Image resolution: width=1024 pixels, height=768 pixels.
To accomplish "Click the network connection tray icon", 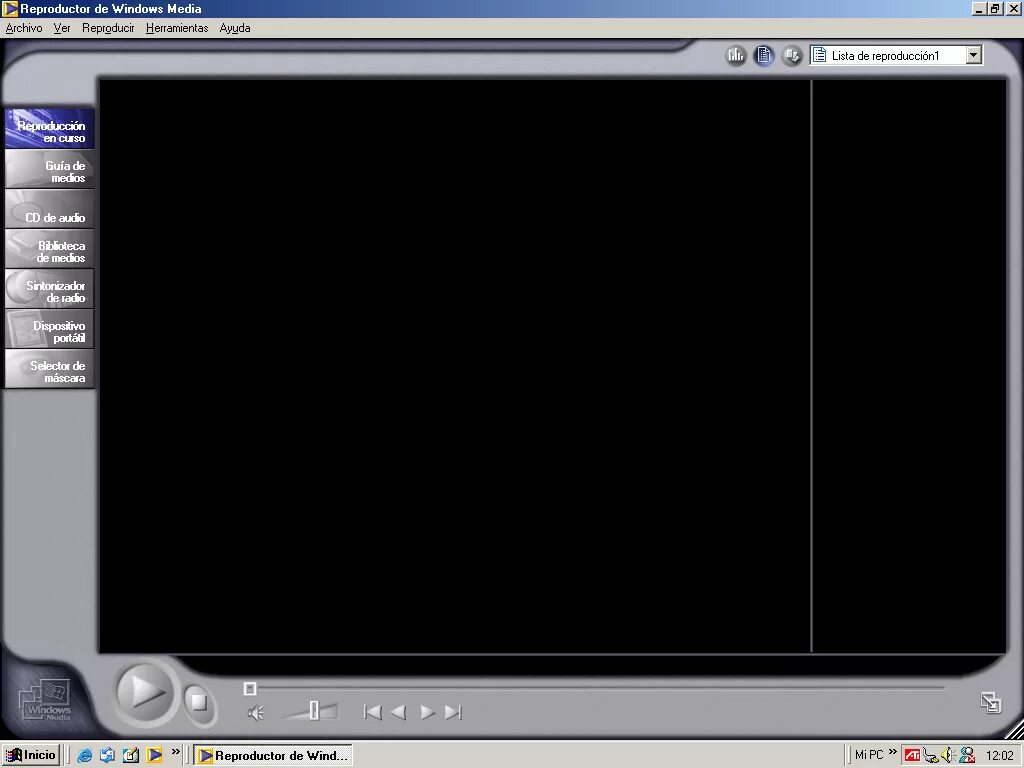I will pos(931,756).
